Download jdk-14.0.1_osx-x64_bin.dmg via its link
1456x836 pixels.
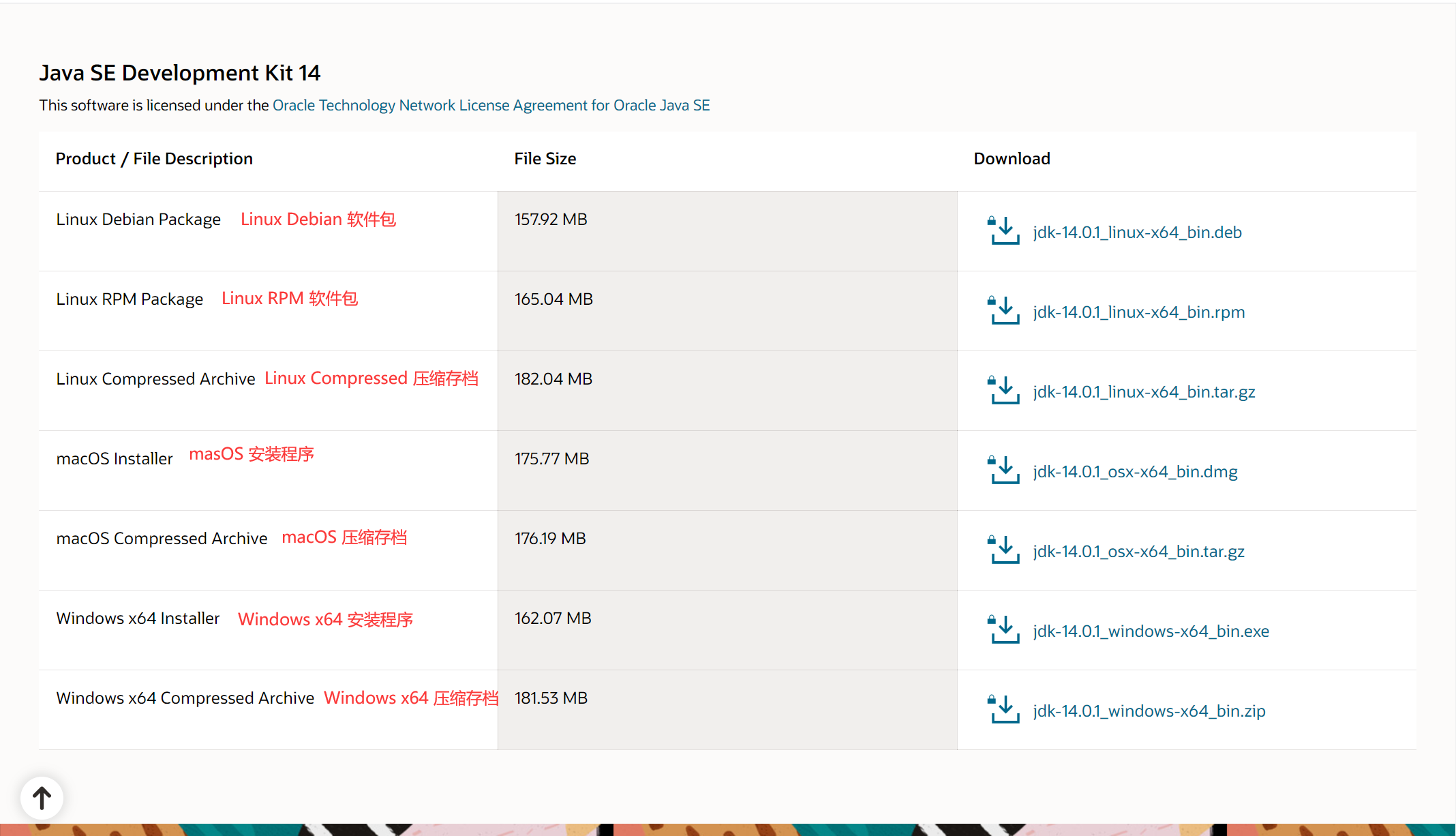(x=1135, y=471)
